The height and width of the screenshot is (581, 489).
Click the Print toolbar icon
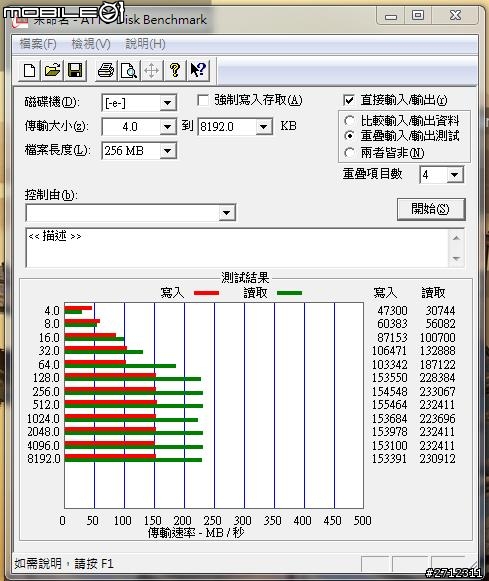click(x=106, y=70)
